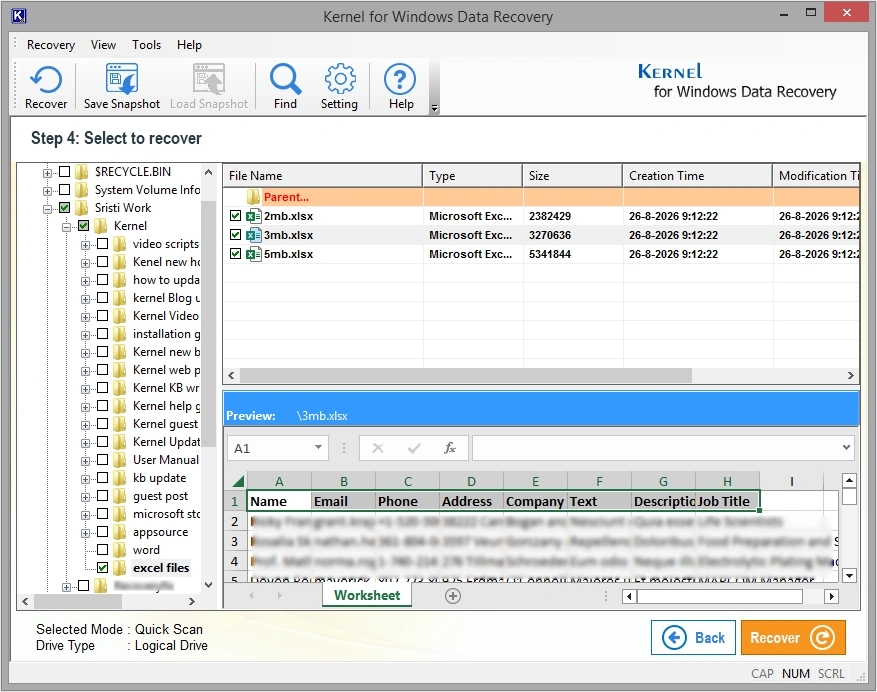Open the Recovery menu

pyautogui.click(x=51, y=45)
